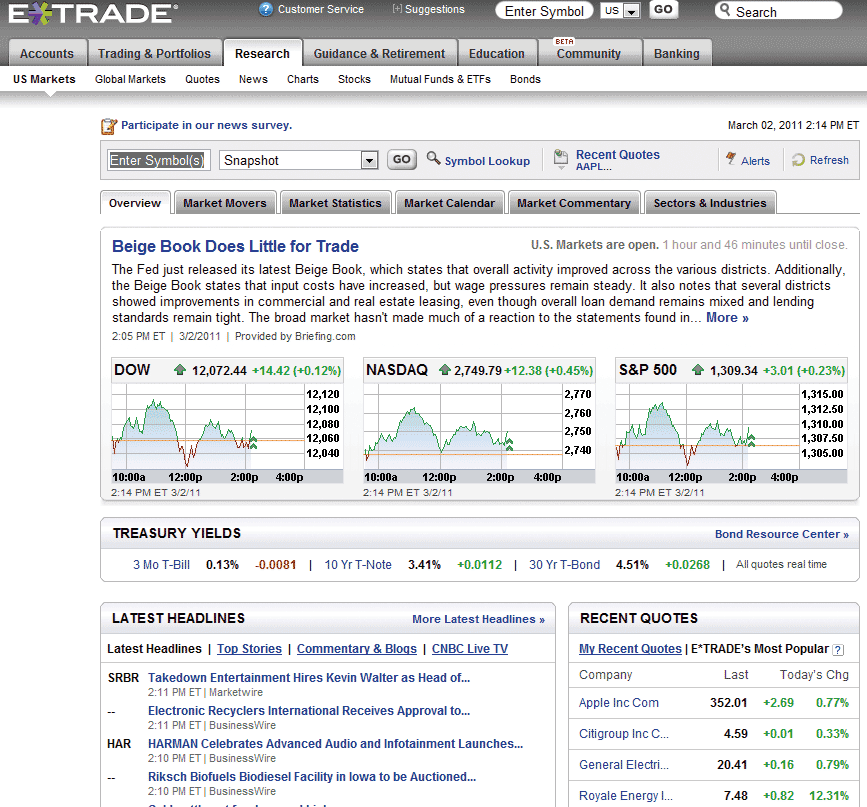867x807 pixels.
Task: Open Beige Book Does Little for Trade headline
Action: 235,246
